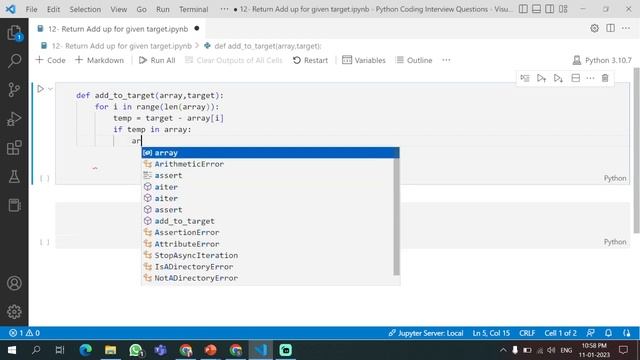The height and width of the screenshot is (360, 640).
Task: Open Run and Debug view
Action: (14, 119)
